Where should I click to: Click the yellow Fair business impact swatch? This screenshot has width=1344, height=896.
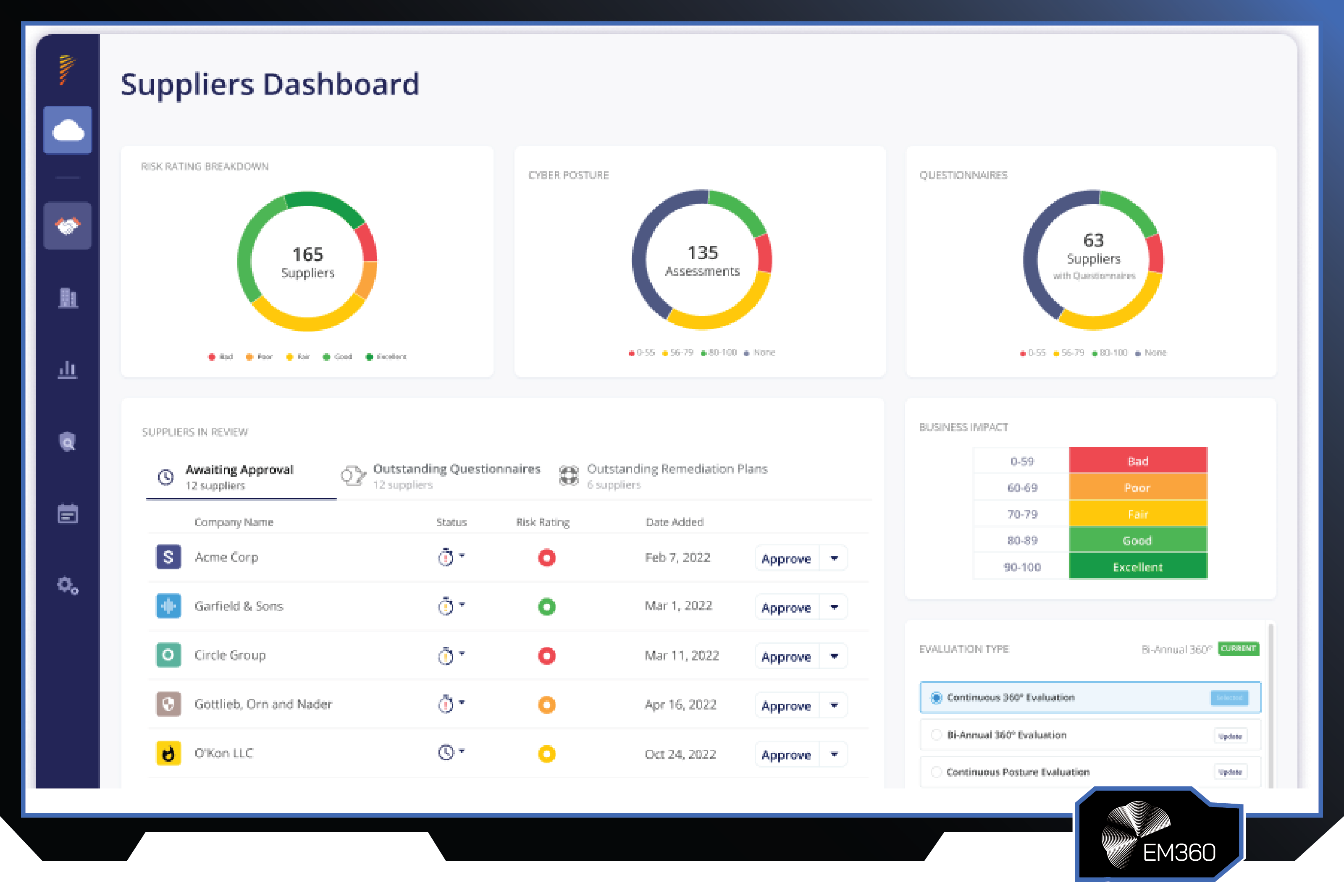pyautogui.click(x=1138, y=514)
